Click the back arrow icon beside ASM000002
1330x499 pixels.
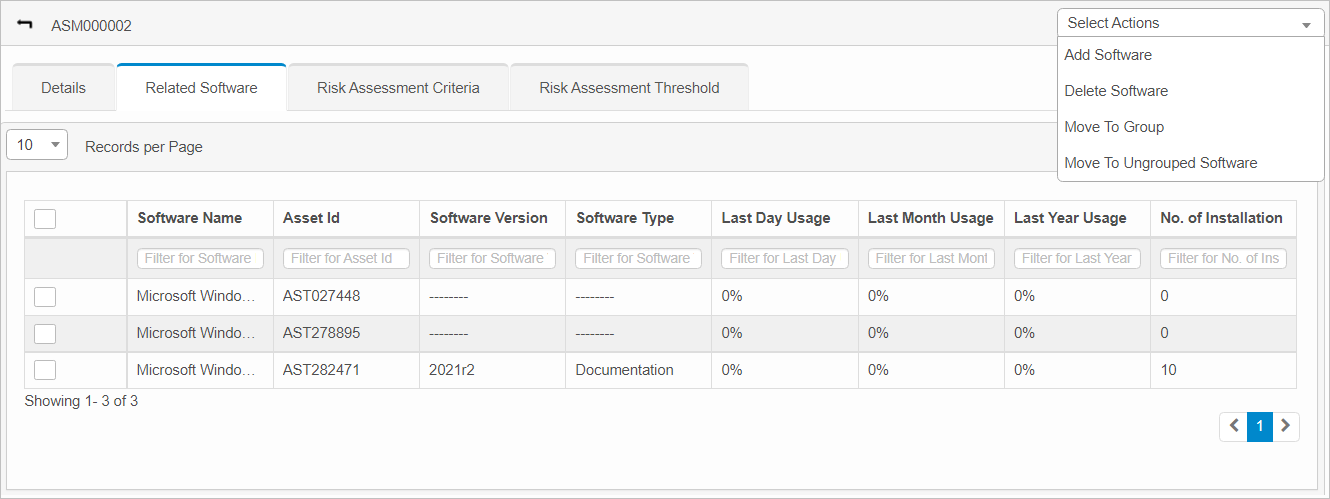pyautogui.click(x=25, y=24)
